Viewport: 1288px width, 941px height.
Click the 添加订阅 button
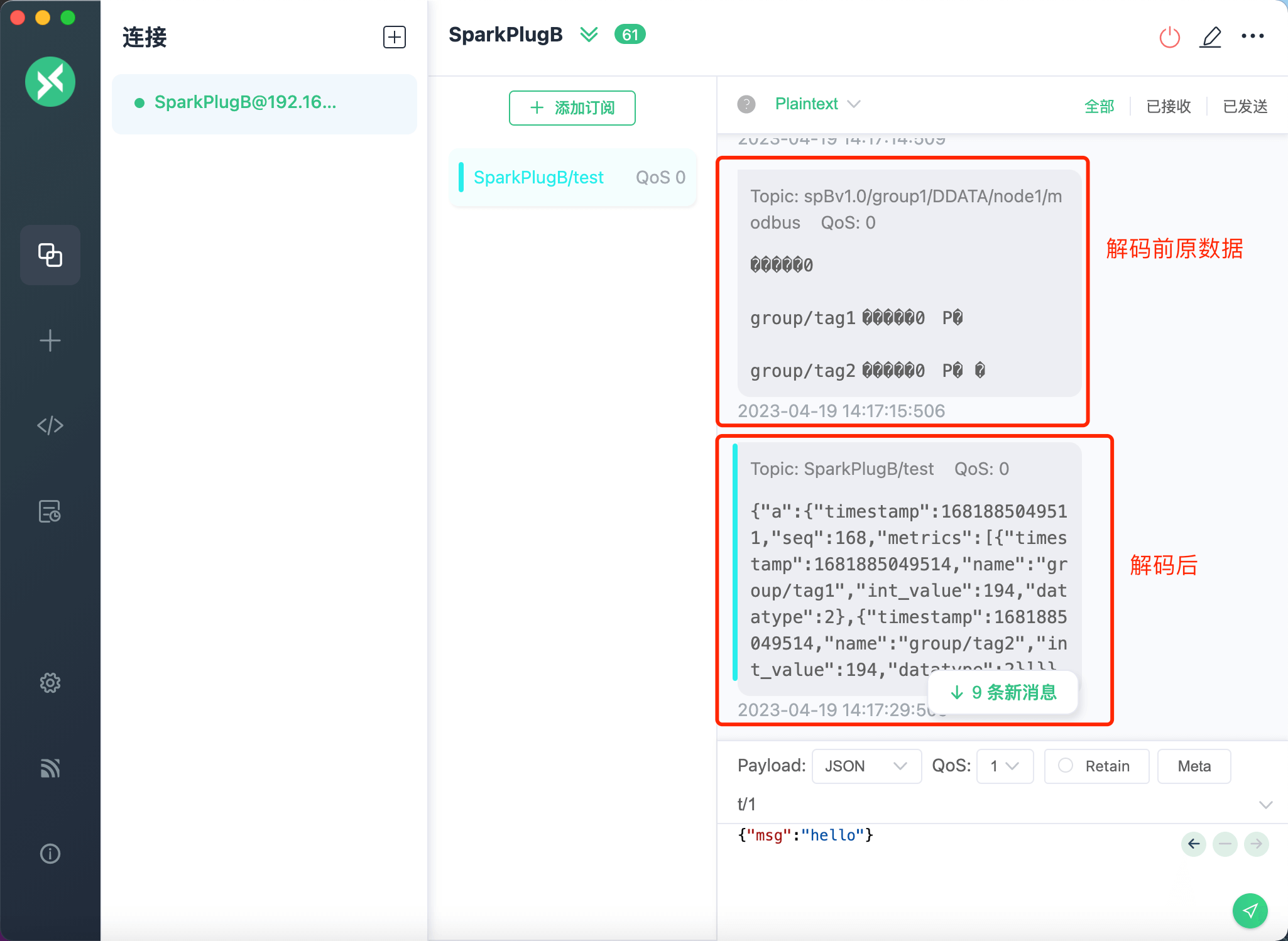pyautogui.click(x=572, y=108)
